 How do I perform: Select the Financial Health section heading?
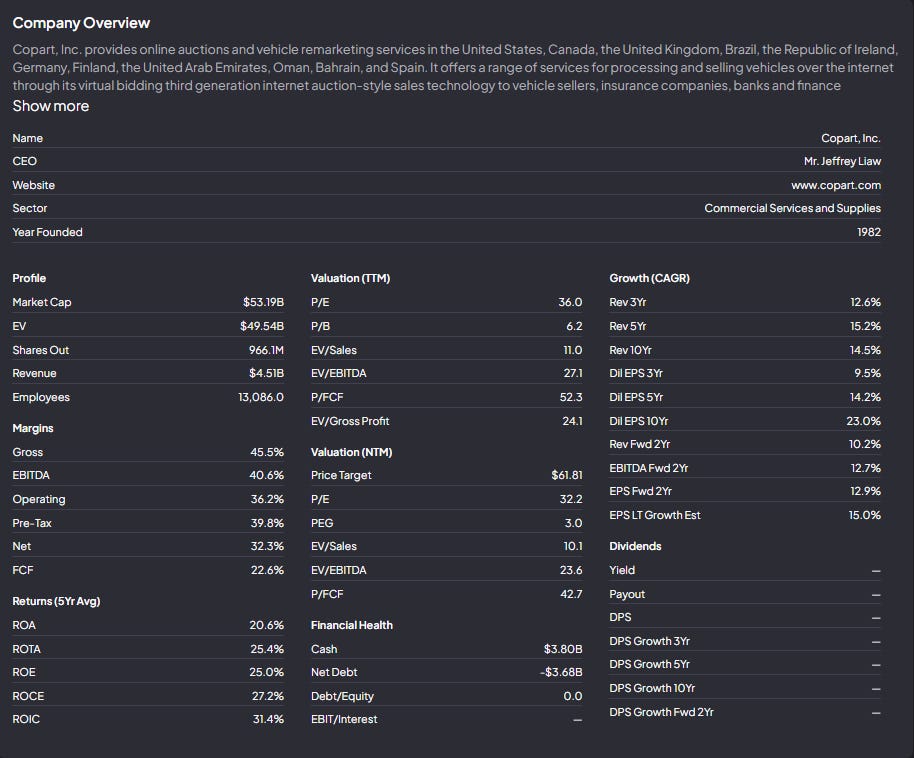pyautogui.click(x=351, y=625)
